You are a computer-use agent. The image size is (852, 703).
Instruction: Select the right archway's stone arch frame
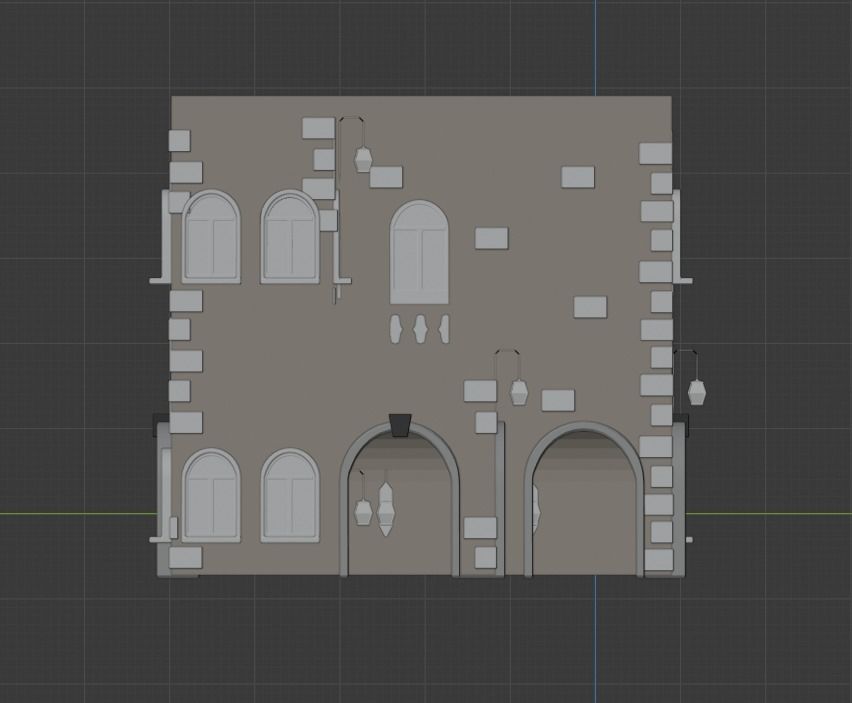pos(584,498)
